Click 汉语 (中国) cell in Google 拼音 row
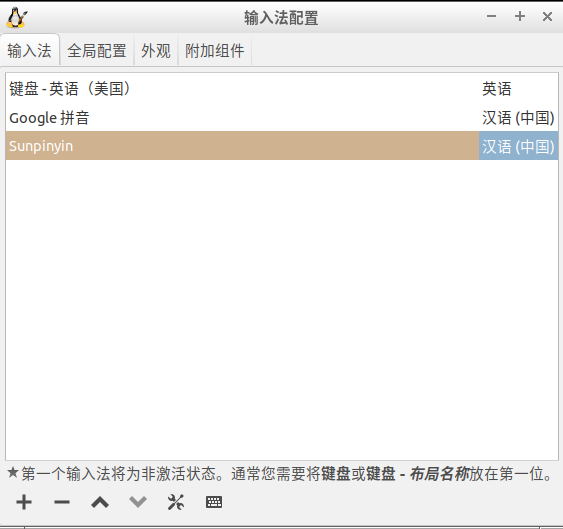This screenshot has height=529, width=563. point(518,117)
